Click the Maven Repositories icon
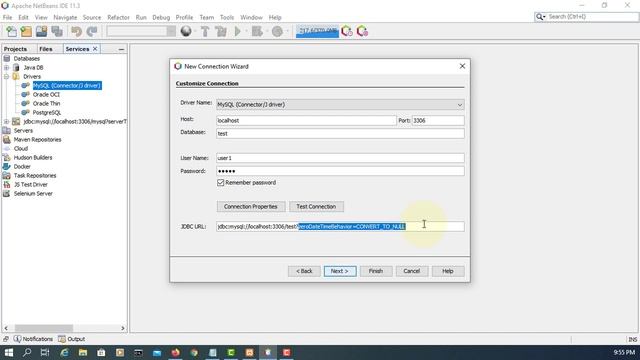The width and height of the screenshot is (640, 360). coord(7,140)
